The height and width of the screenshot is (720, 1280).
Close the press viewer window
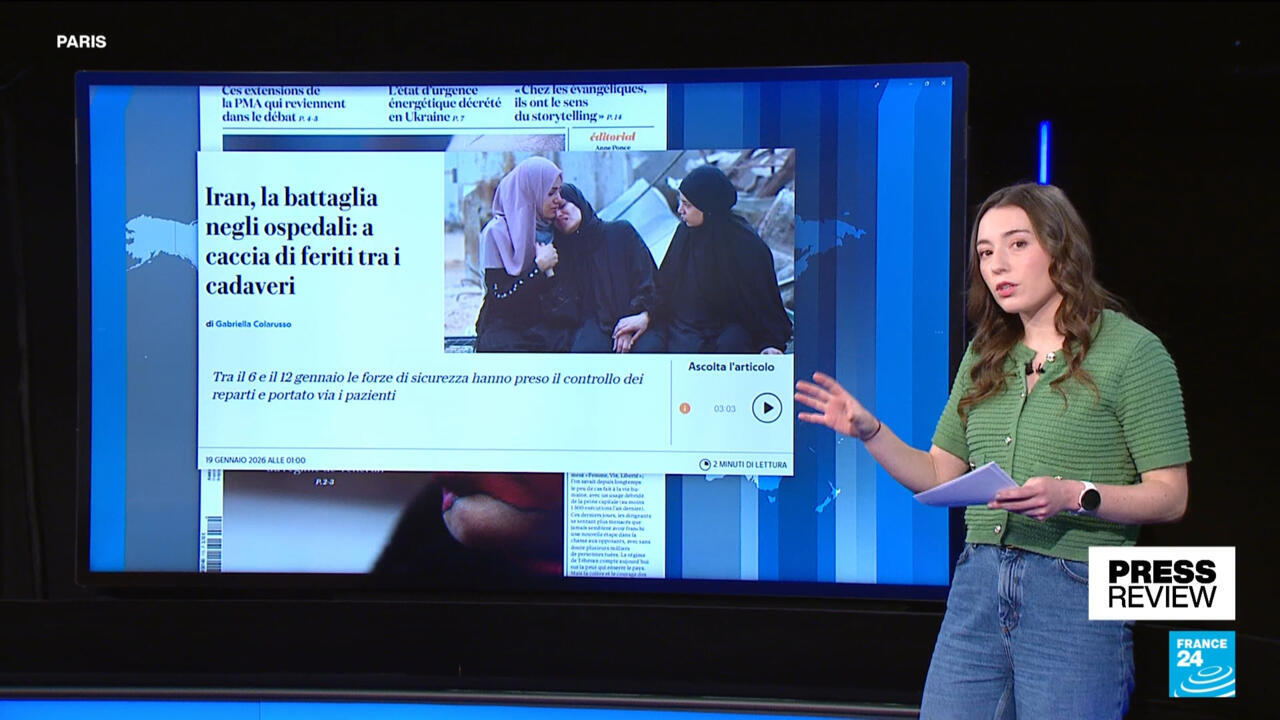click(x=943, y=84)
